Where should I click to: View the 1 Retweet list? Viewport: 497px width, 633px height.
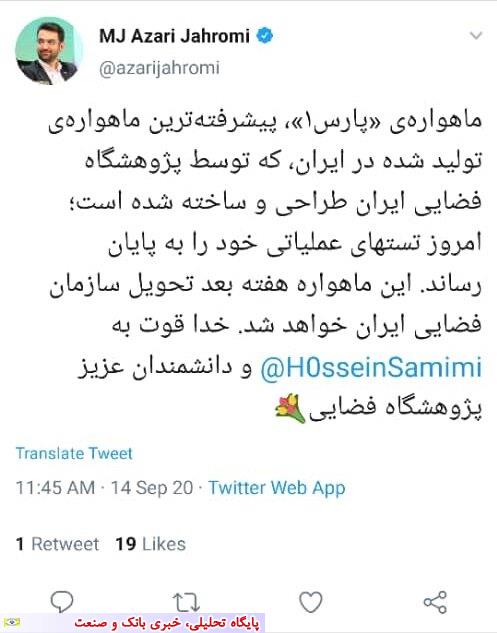click(57, 544)
